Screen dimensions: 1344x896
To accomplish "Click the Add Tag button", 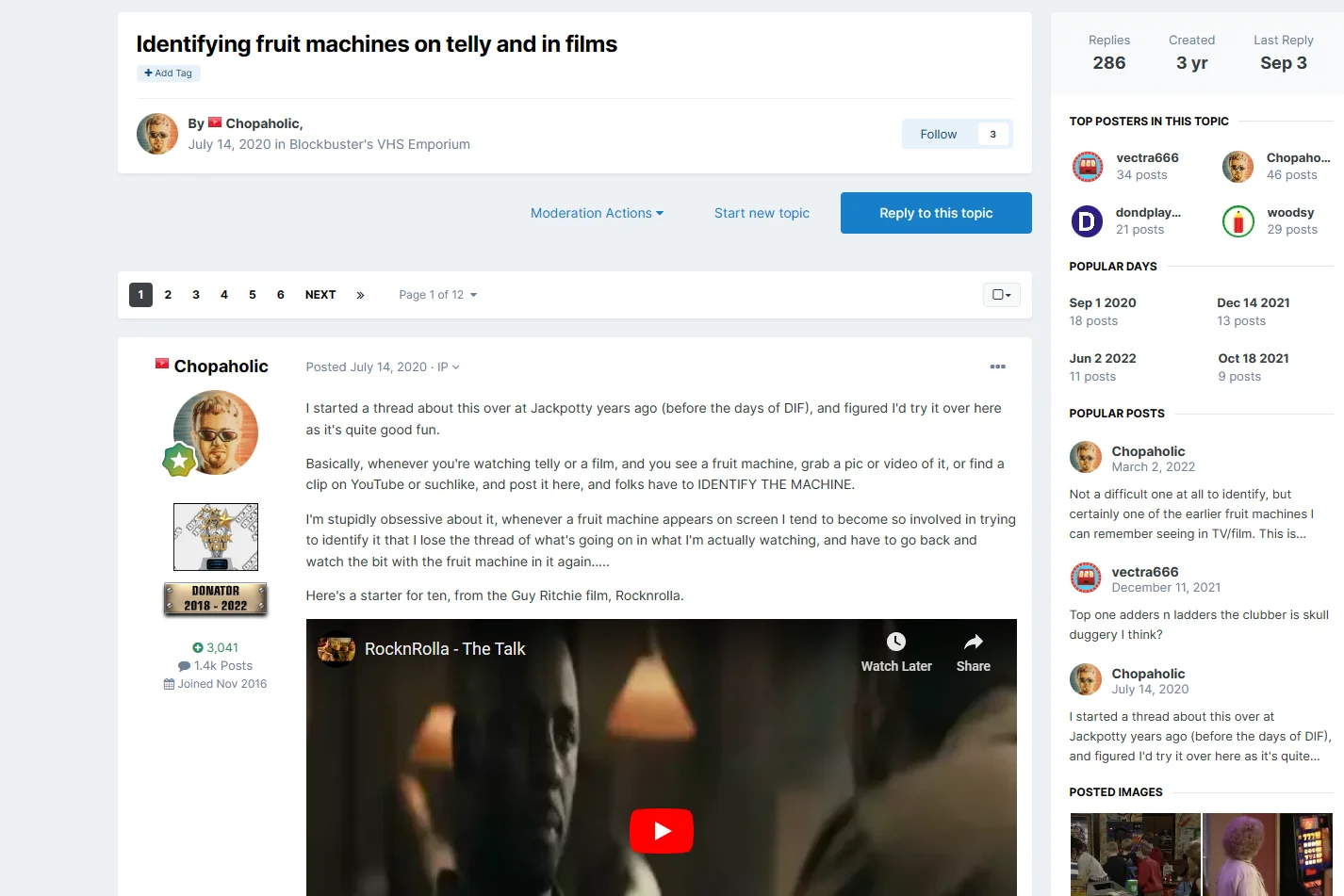I will point(169,73).
